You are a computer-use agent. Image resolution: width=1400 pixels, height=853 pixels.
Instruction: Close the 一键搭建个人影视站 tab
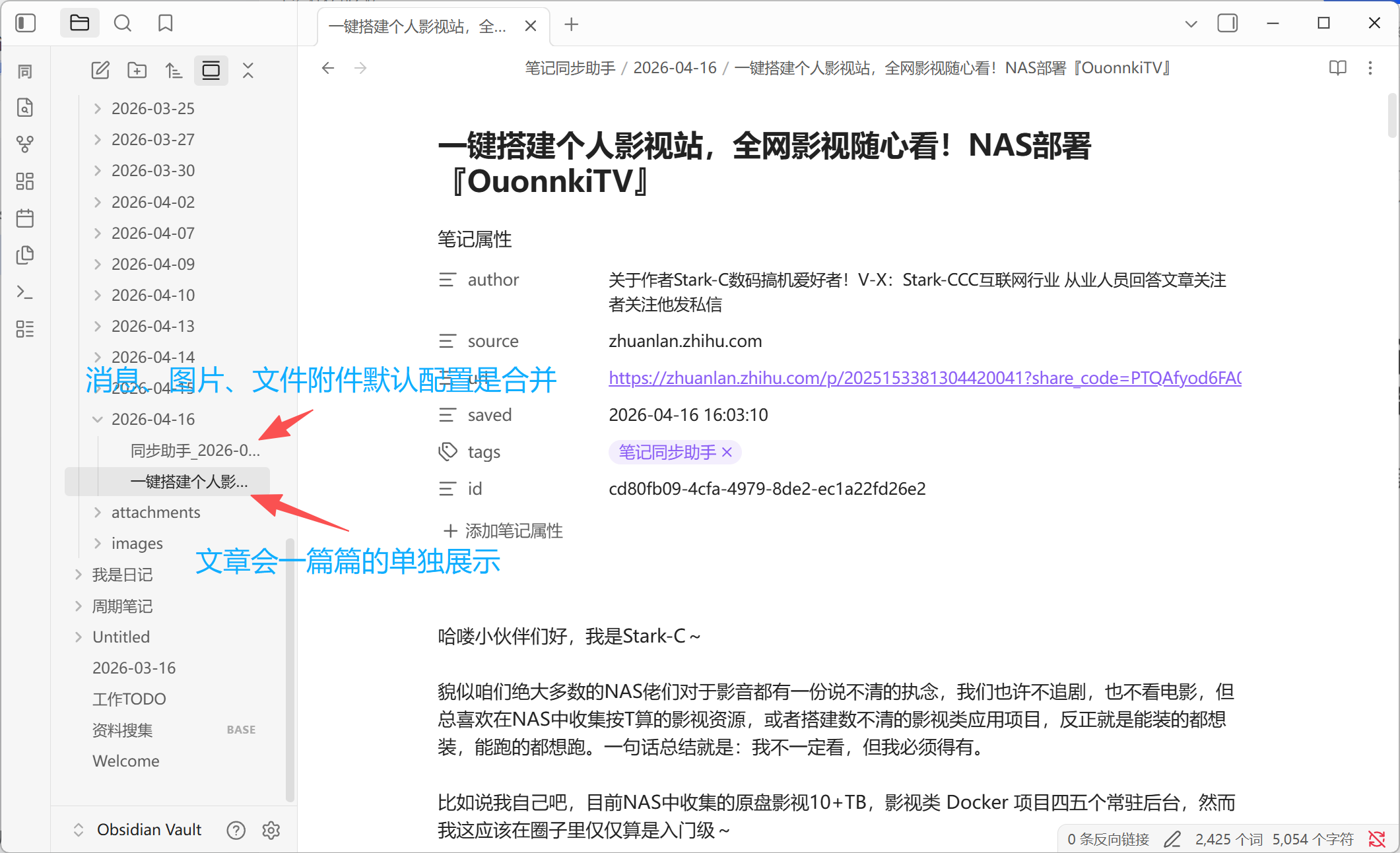[531, 26]
